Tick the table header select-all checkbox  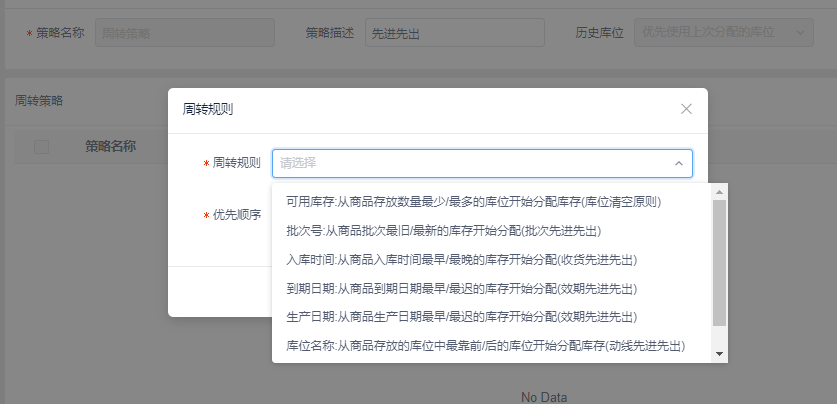(x=41, y=147)
